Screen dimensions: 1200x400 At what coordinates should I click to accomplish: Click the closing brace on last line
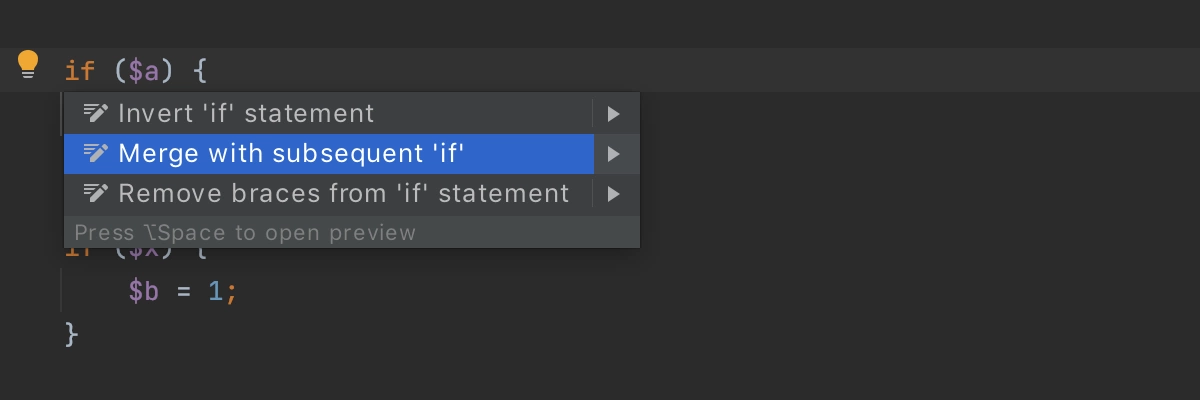point(71,334)
